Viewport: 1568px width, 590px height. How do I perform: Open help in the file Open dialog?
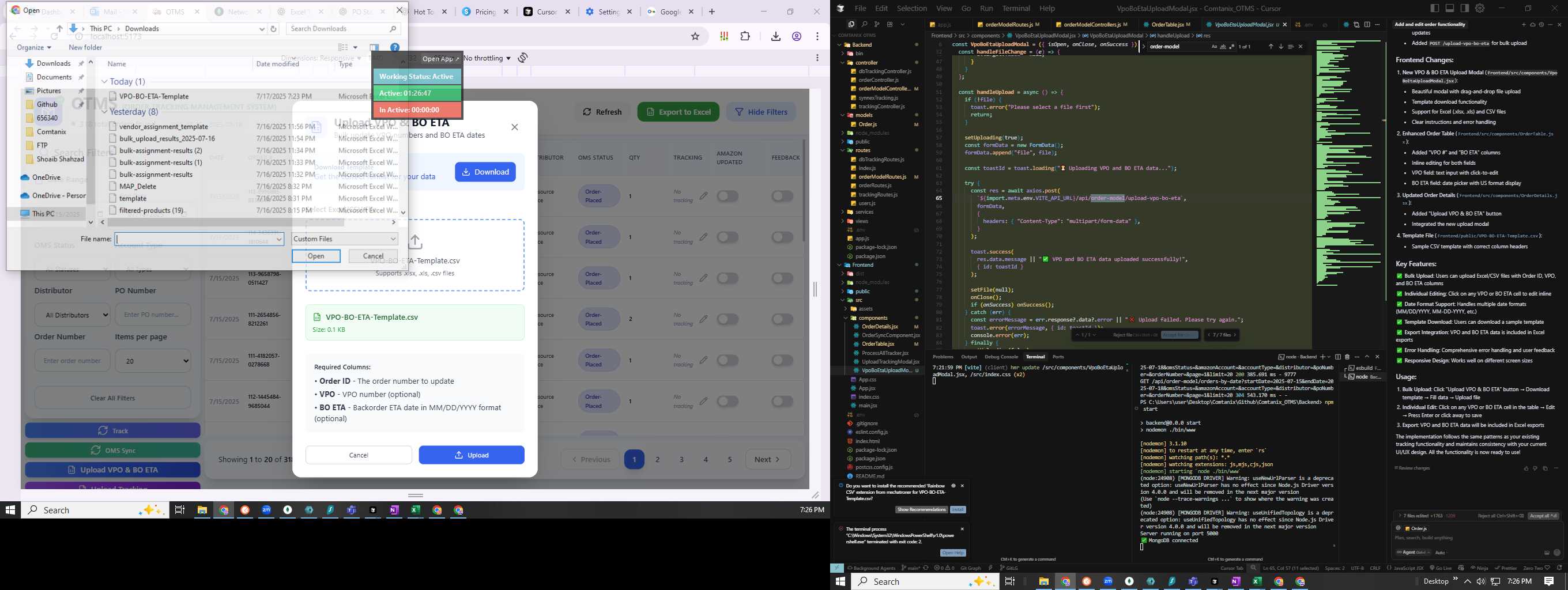pos(395,47)
